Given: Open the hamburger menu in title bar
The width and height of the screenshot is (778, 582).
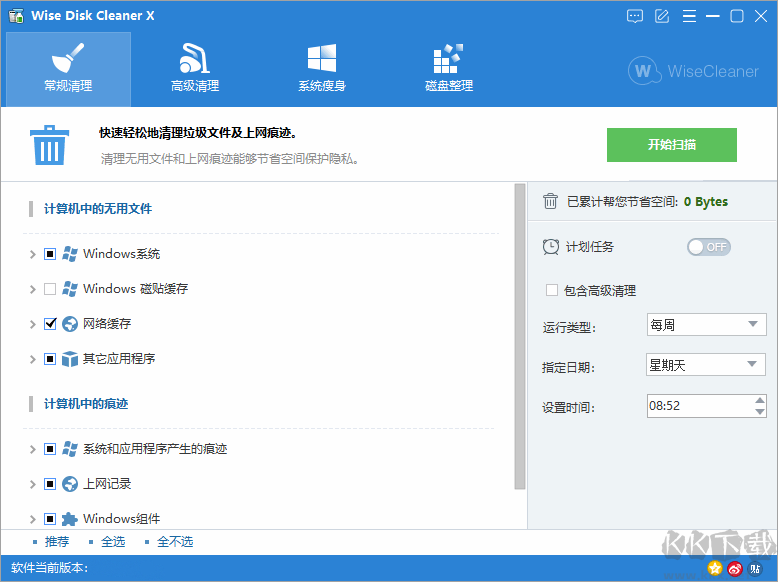Looking at the screenshot, I should point(687,16).
